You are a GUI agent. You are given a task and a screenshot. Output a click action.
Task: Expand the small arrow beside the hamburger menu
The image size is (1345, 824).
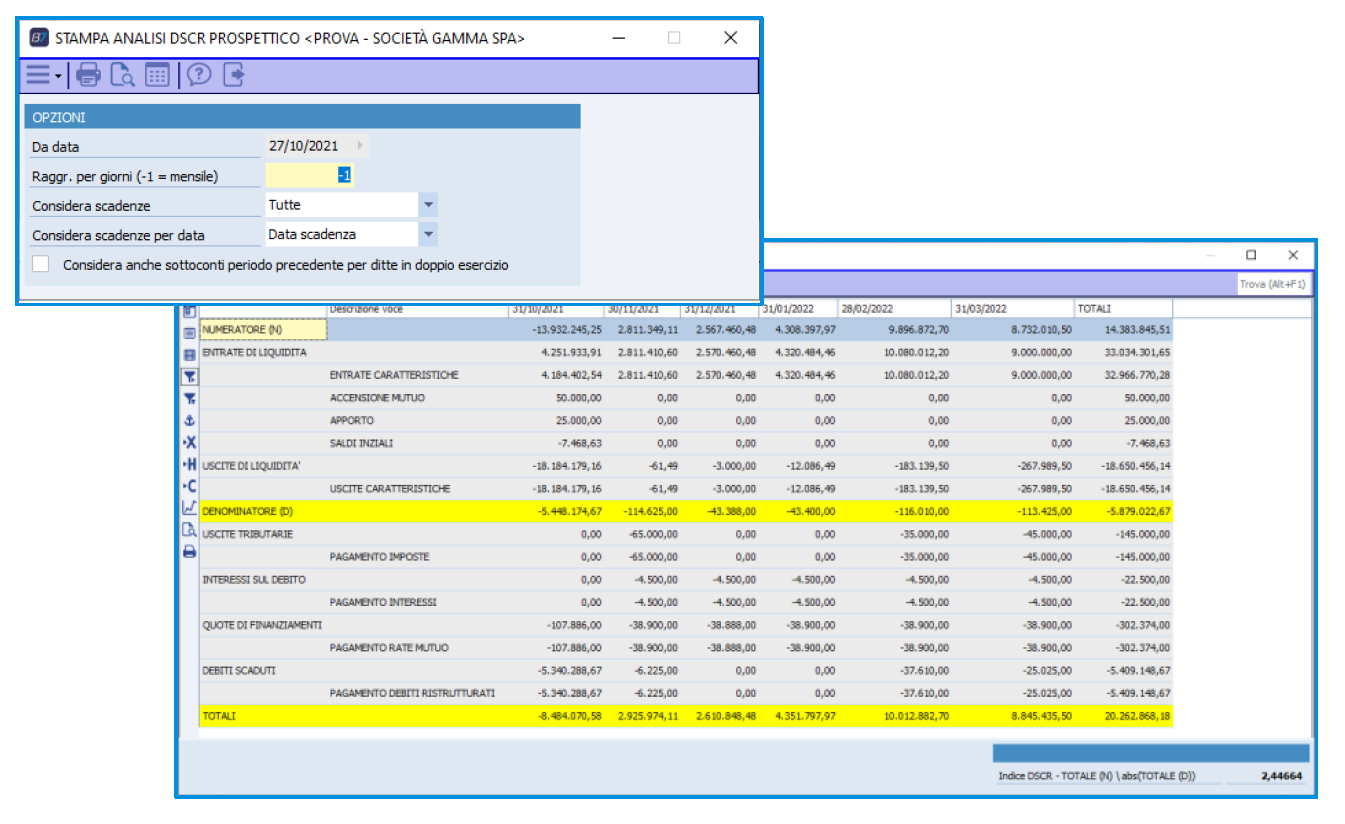[x=58, y=76]
